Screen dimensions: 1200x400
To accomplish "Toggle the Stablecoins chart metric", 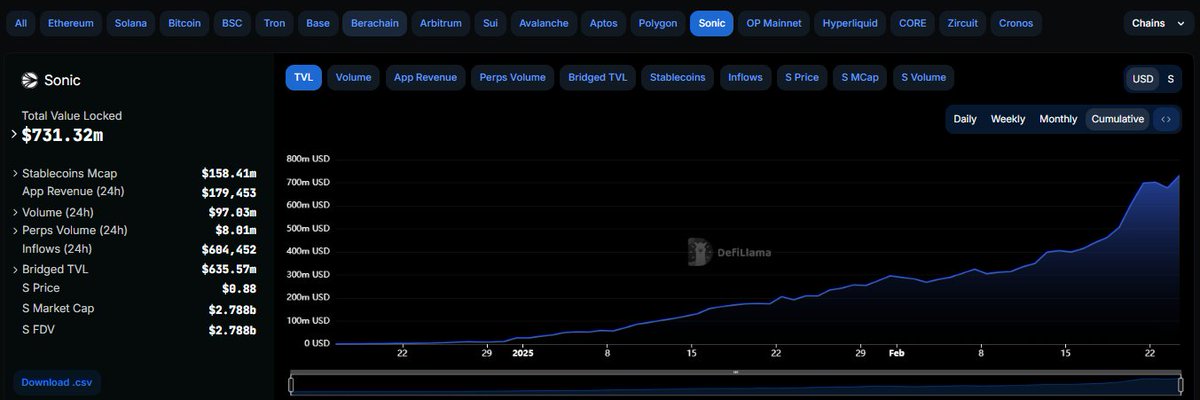I will (x=677, y=77).
